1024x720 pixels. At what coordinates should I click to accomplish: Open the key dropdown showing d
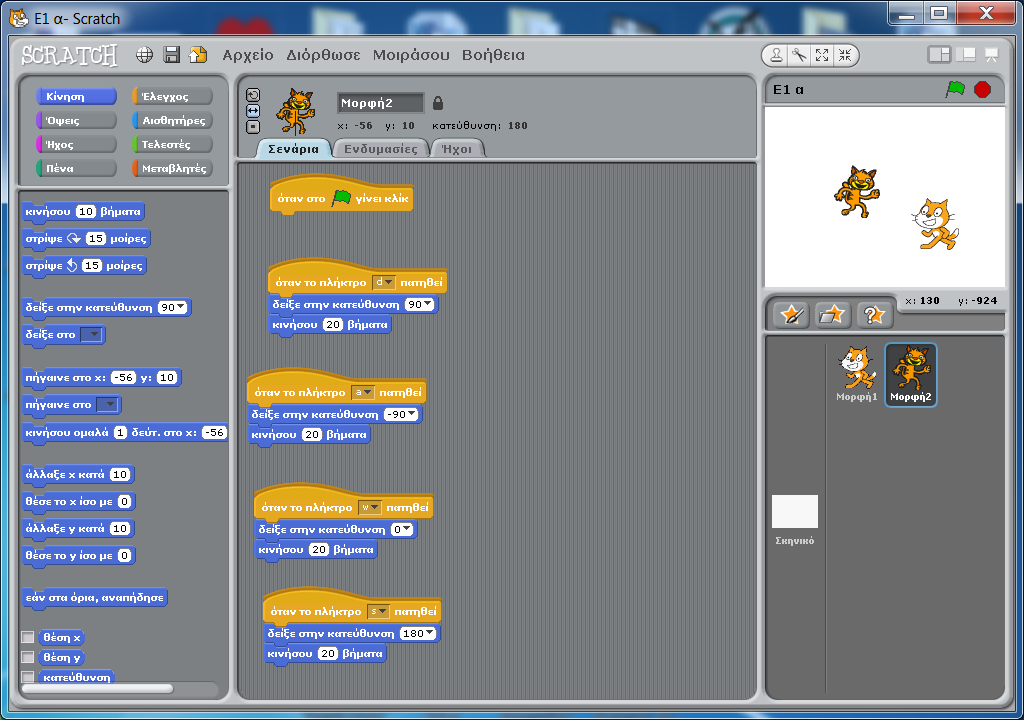[x=383, y=282]
